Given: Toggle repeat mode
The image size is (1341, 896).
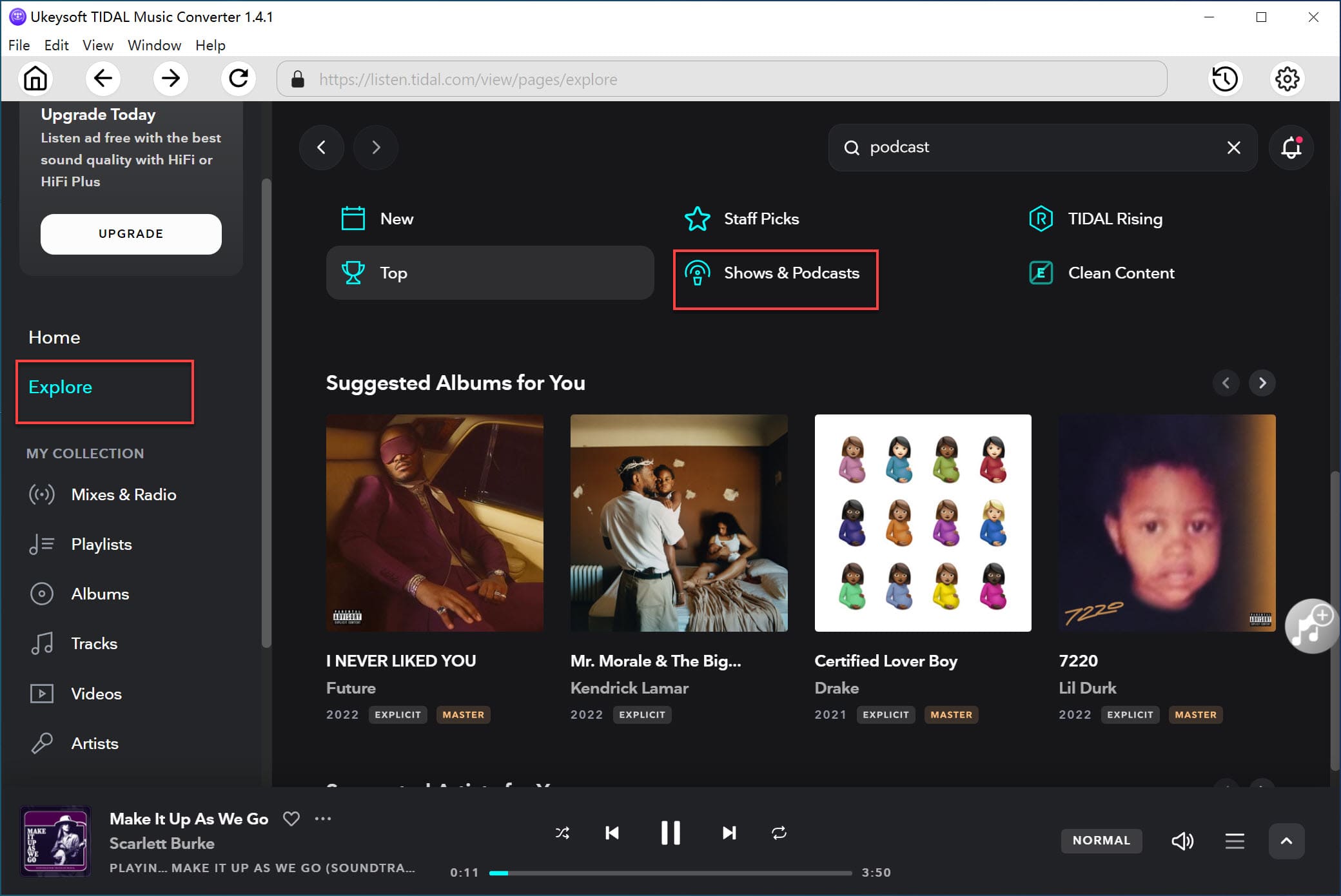Looking at the screenshot, I should click(779, 833).
